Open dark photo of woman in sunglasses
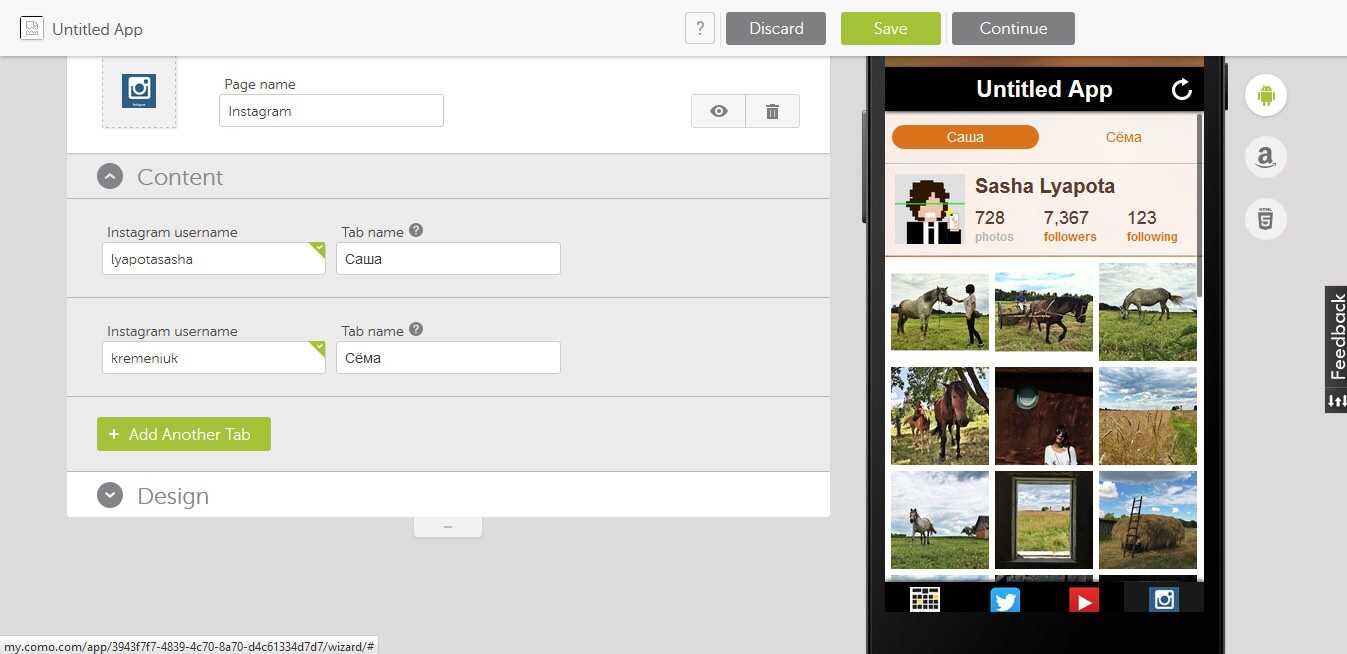Image resolution: width=1347 pixels, height=654 pixels. [1043, 415]
